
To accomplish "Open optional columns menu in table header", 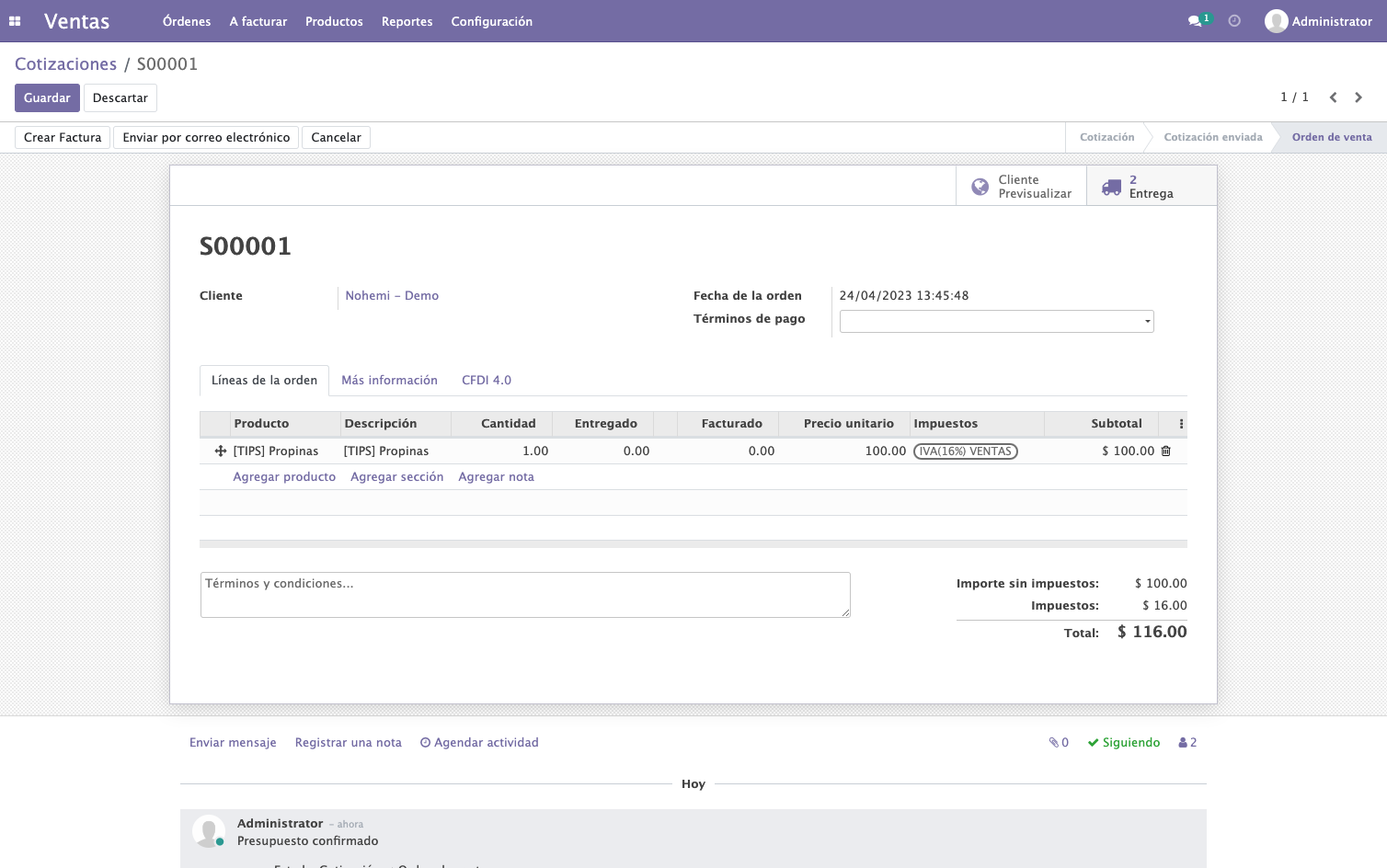I will coord(1181,424).
